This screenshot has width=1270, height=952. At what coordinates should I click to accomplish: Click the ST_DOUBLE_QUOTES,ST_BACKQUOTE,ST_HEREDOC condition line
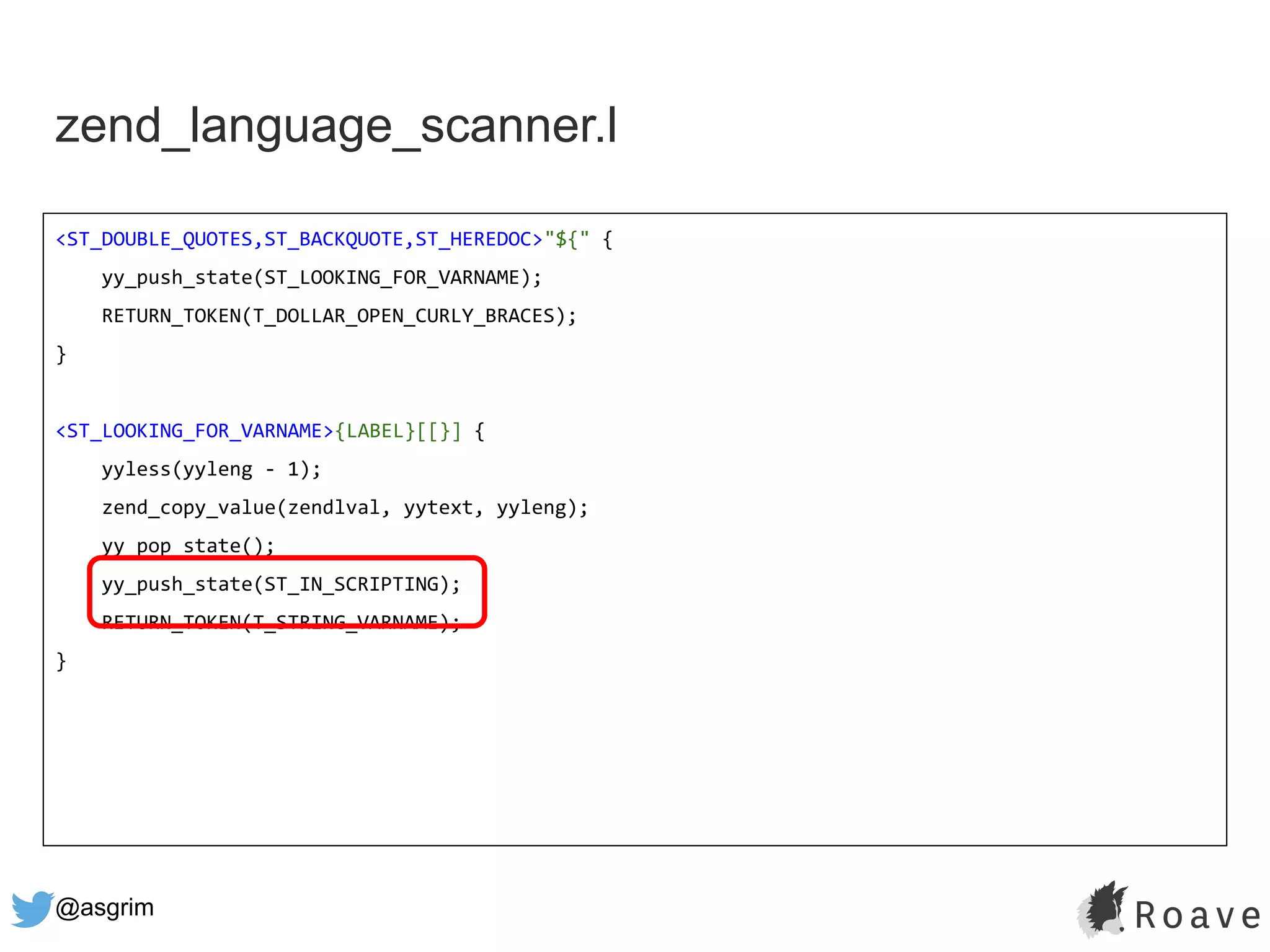point(334,239)
